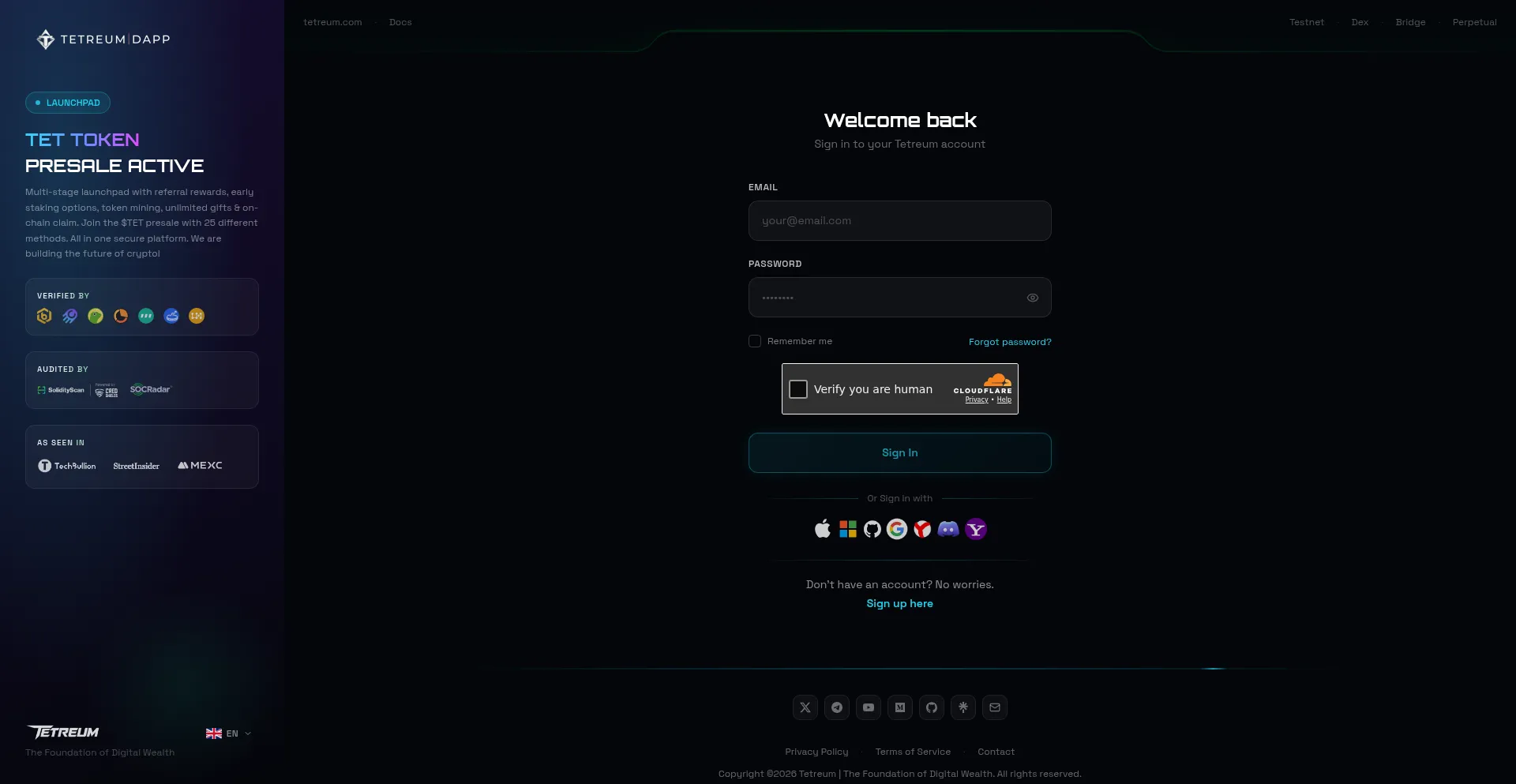Open the email envelope footer icon
Viewport: 1516px width, 784px height.
coord(995,707)
